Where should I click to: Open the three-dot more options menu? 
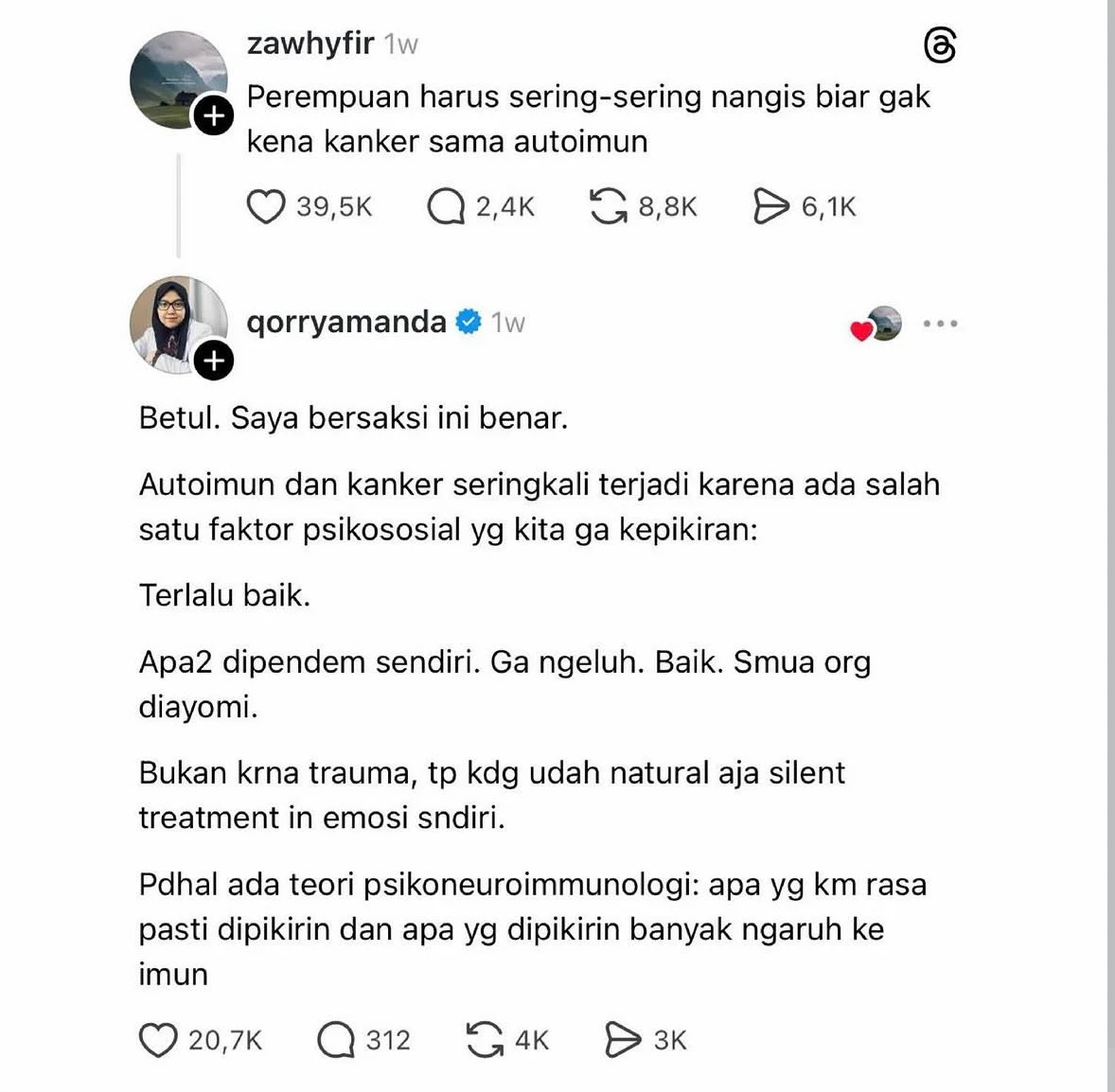click(x=940, y=324)
